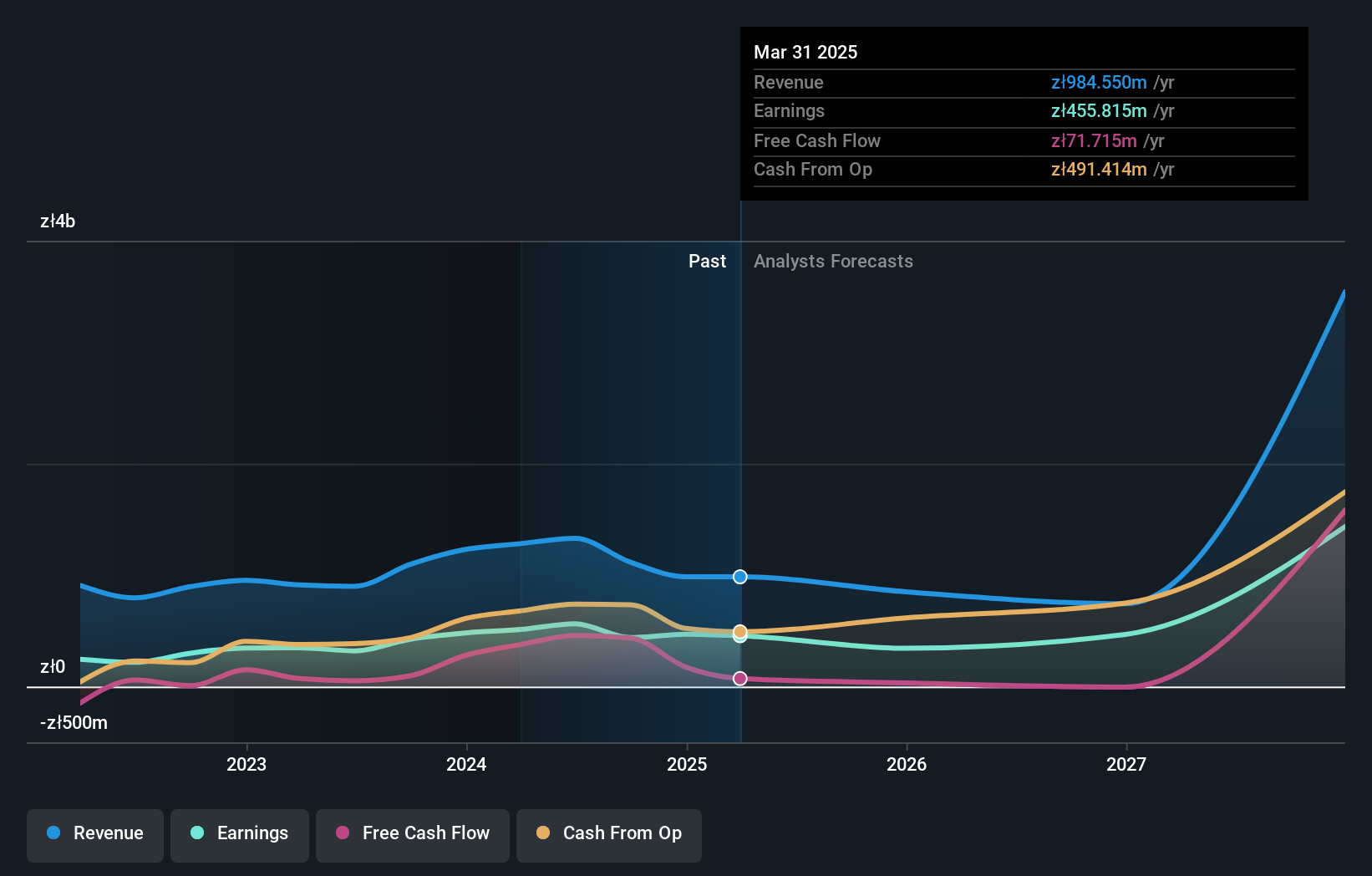Click the Mar 31 2025 tooltip date
The image size is (1372, 876).
[805, 52]
